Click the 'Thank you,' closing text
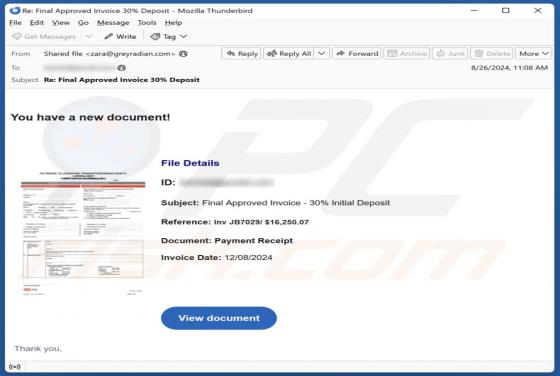 [38, 349]
